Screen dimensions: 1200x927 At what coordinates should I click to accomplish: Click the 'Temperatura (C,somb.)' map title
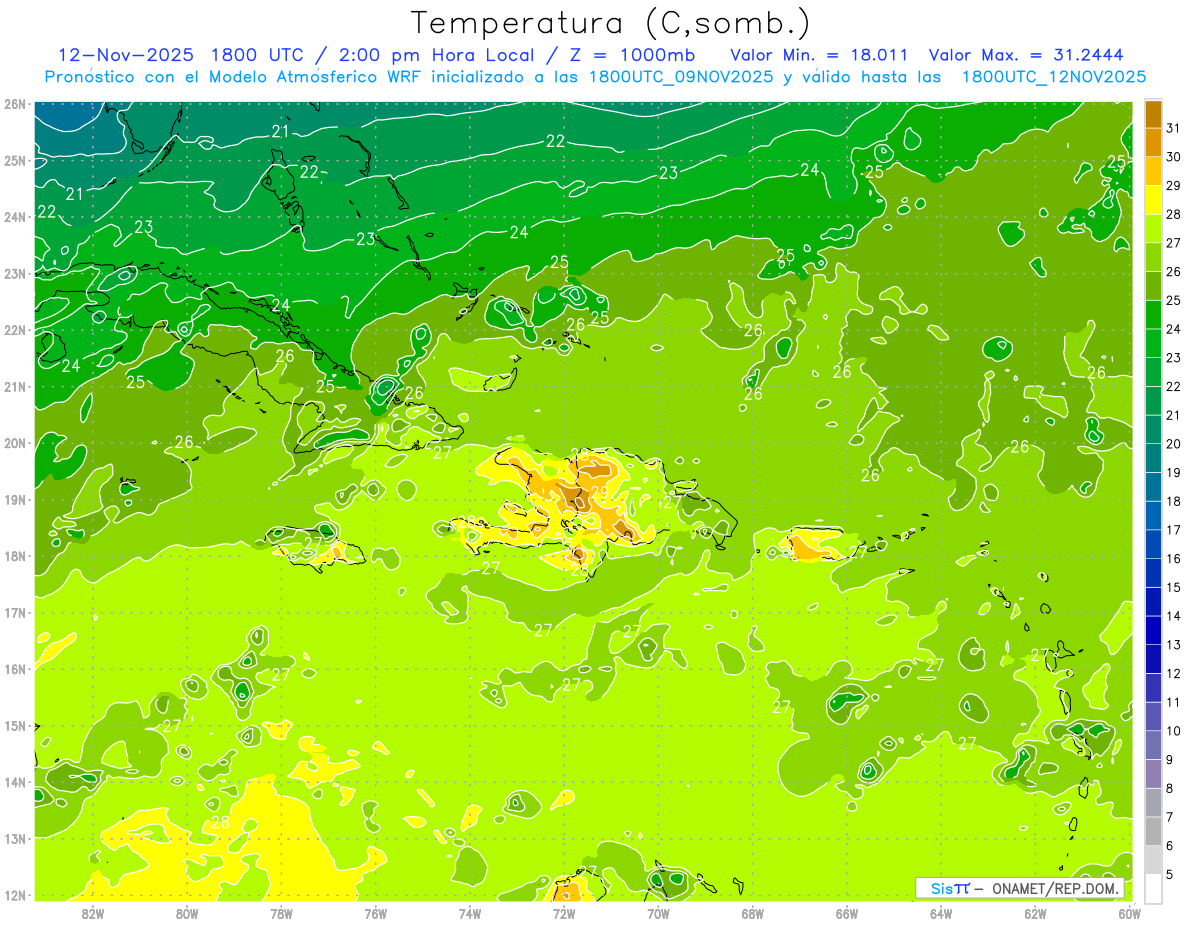point(611,24)
